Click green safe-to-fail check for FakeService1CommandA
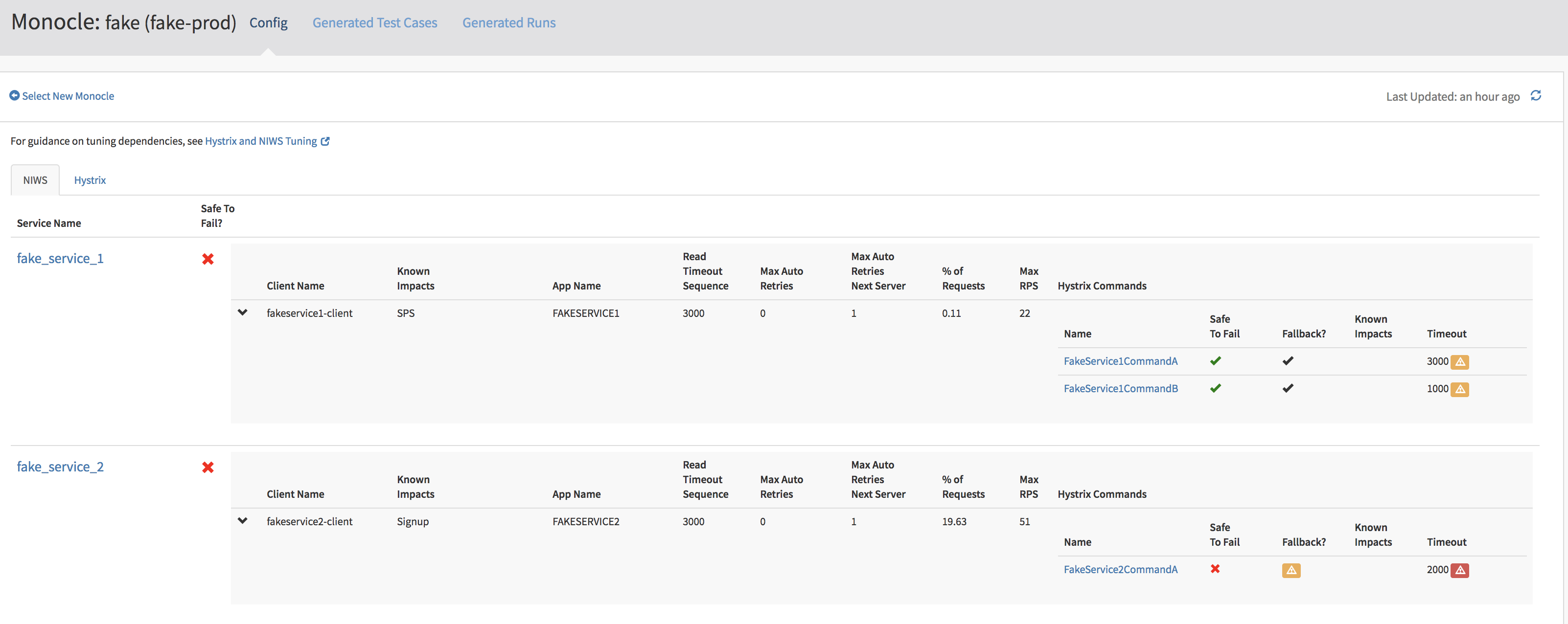This screenshot has height=624, width=1568. (1215, 360)
